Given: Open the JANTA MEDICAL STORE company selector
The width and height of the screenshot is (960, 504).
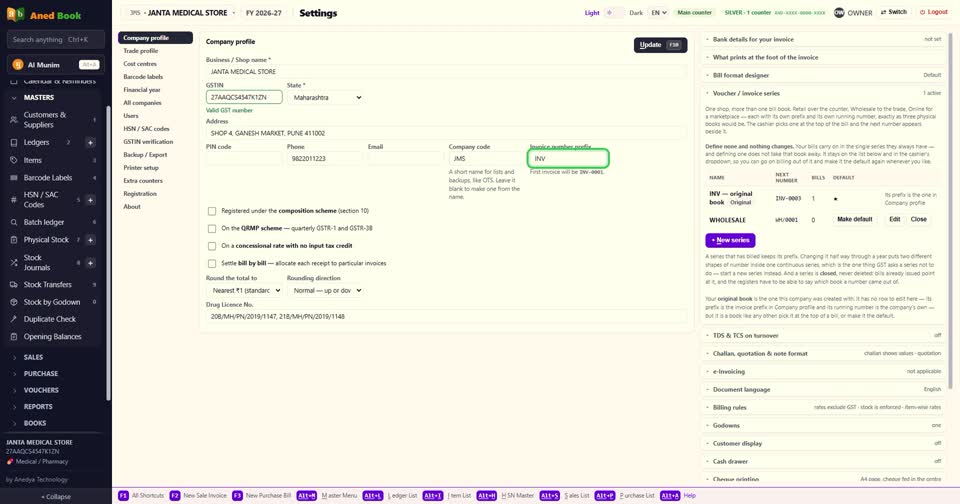Looking at the screenshot, I should [x=182, y=13].
